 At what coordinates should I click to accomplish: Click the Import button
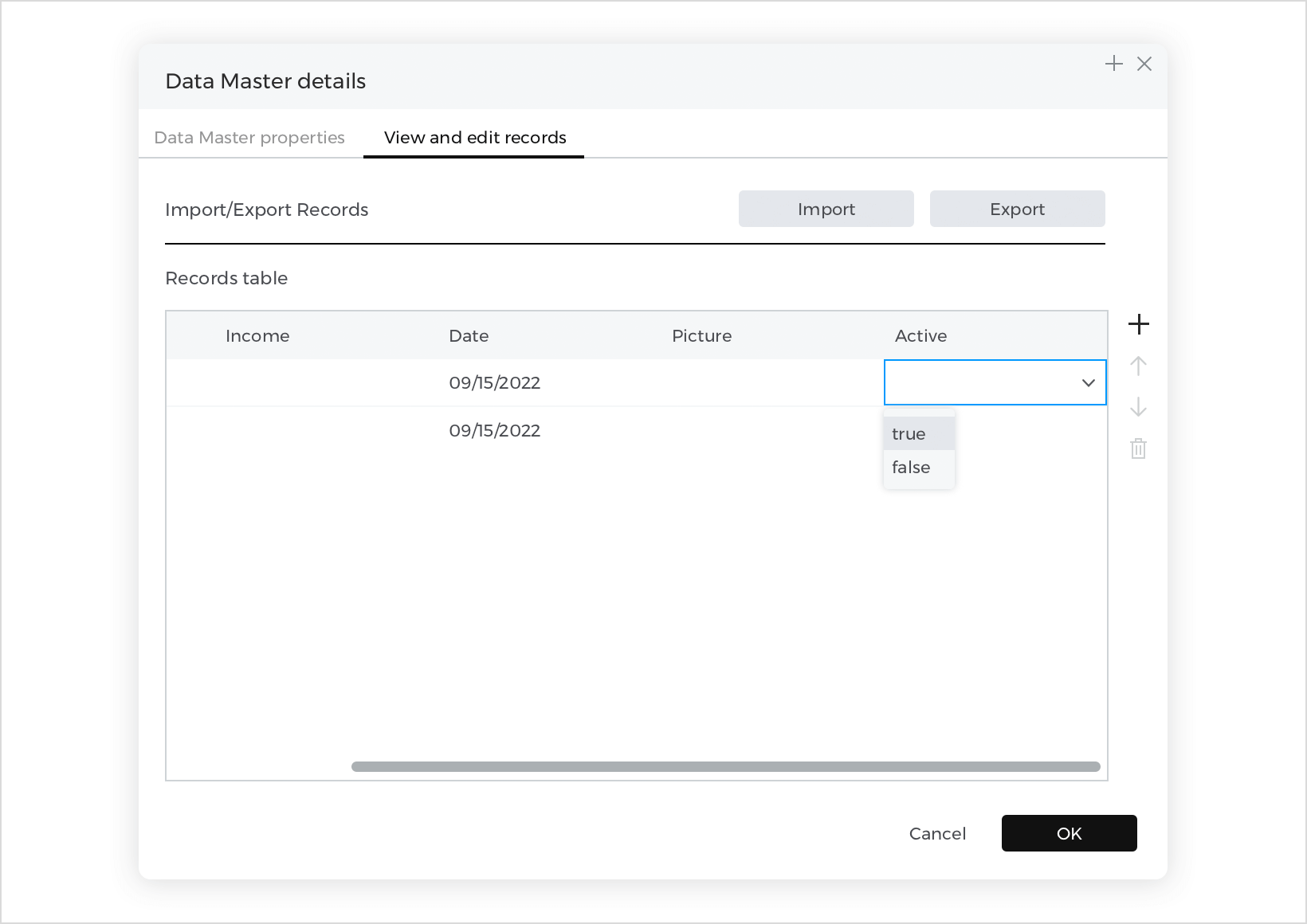[x=826, y=209]
